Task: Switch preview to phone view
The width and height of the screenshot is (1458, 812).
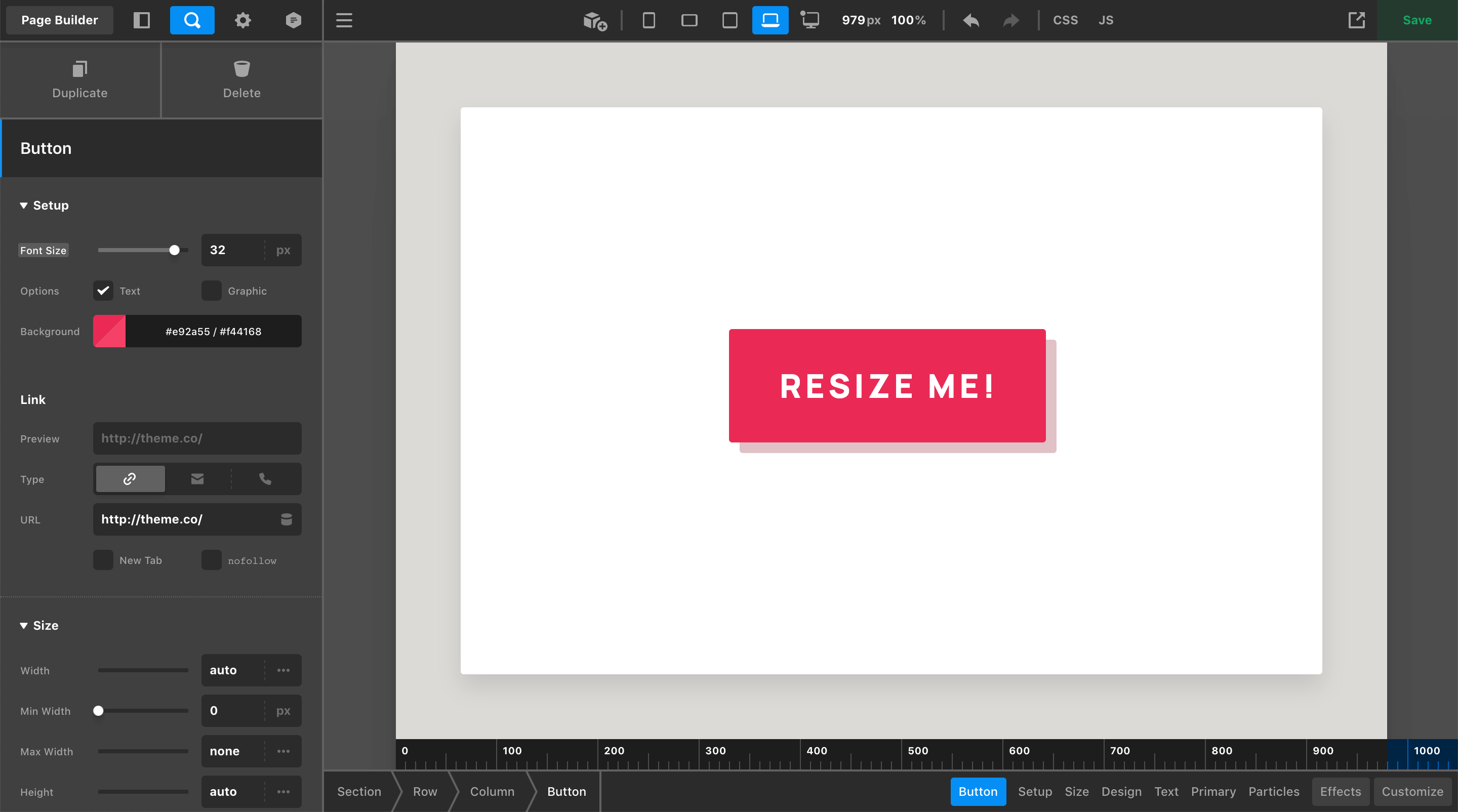Action: click(x=649, y=20)
